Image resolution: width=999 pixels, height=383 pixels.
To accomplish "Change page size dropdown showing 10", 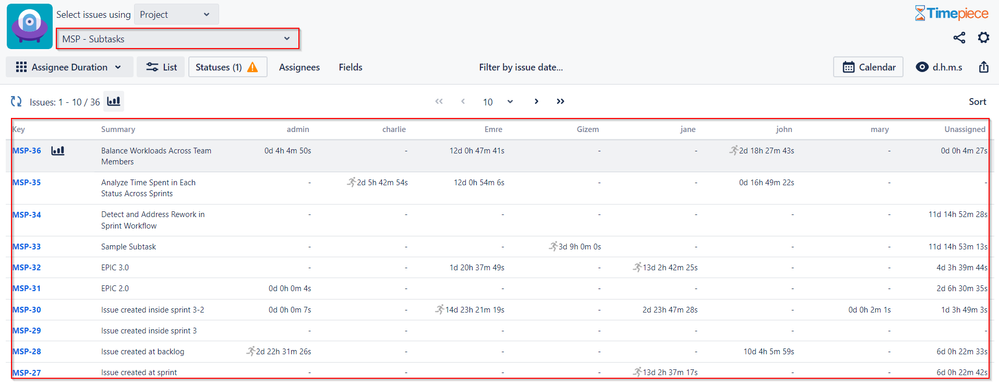I will pos(498,101).
